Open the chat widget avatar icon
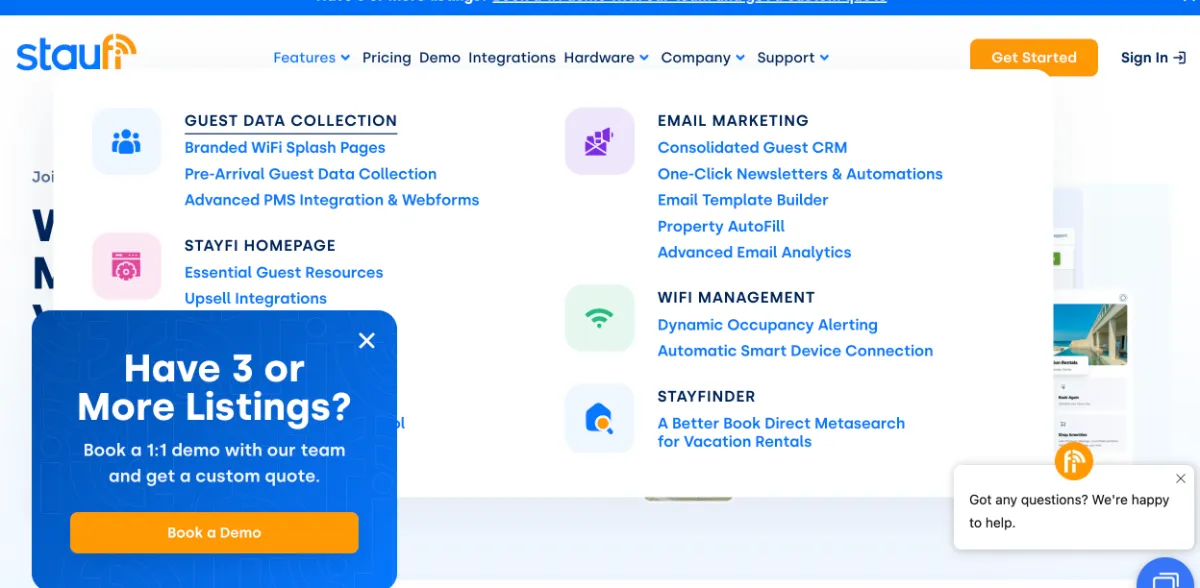This screenshot has height=588, width=1200. coord(1073,461)
